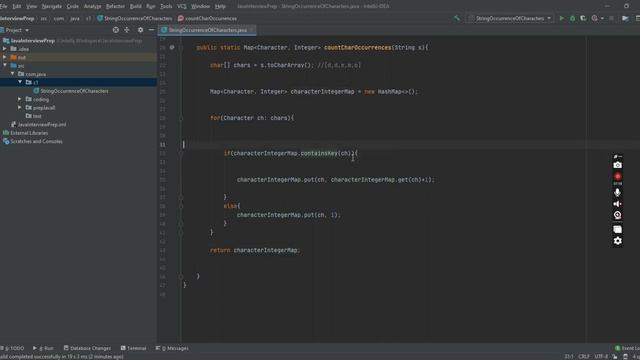The width and height of the screenshot is (640, 360).
Task: Run with coverage icon in toolbar
Action: 583,18
